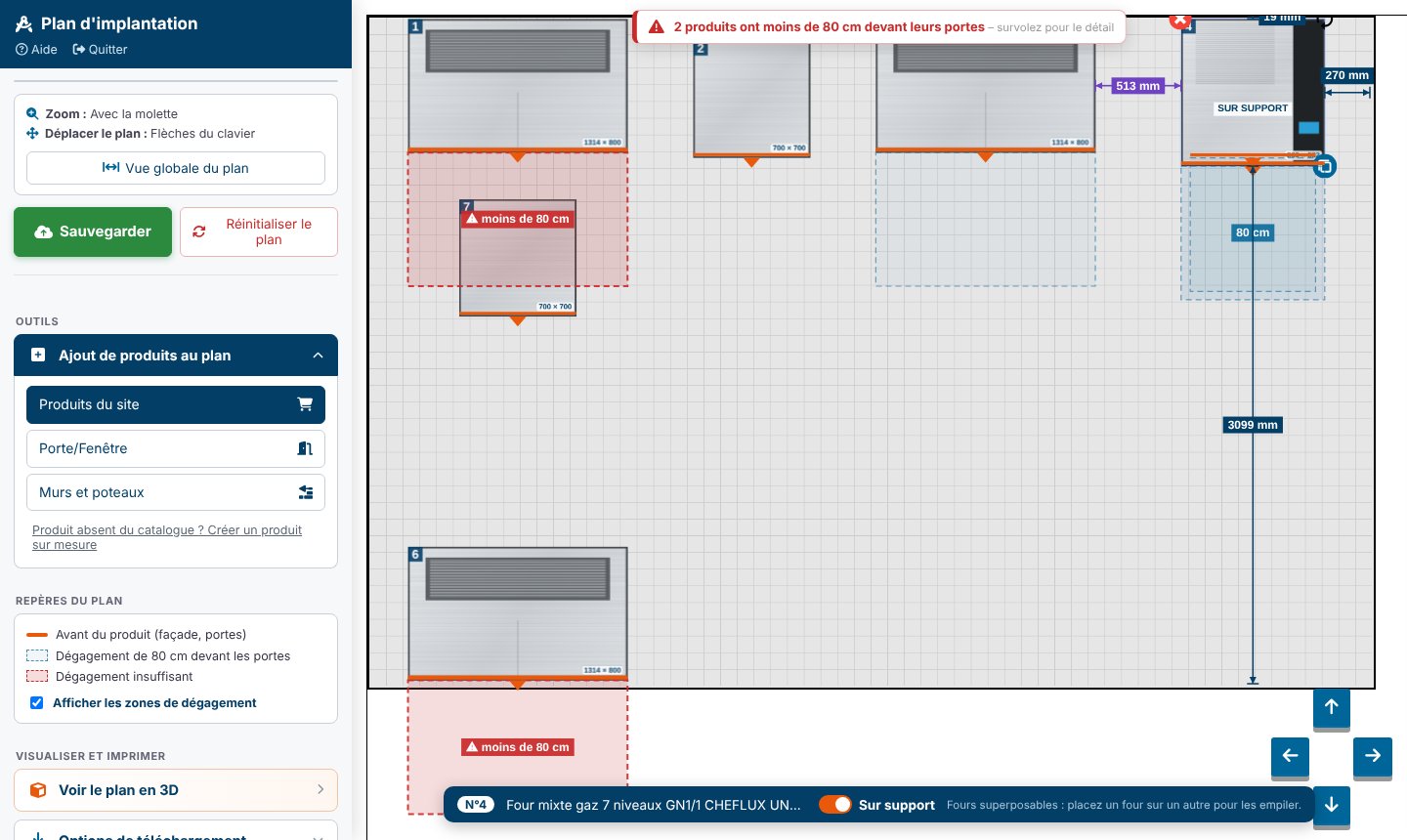Pan the plan down with the down arrow
1407x840 pixels.
(x=1332, y=806)
